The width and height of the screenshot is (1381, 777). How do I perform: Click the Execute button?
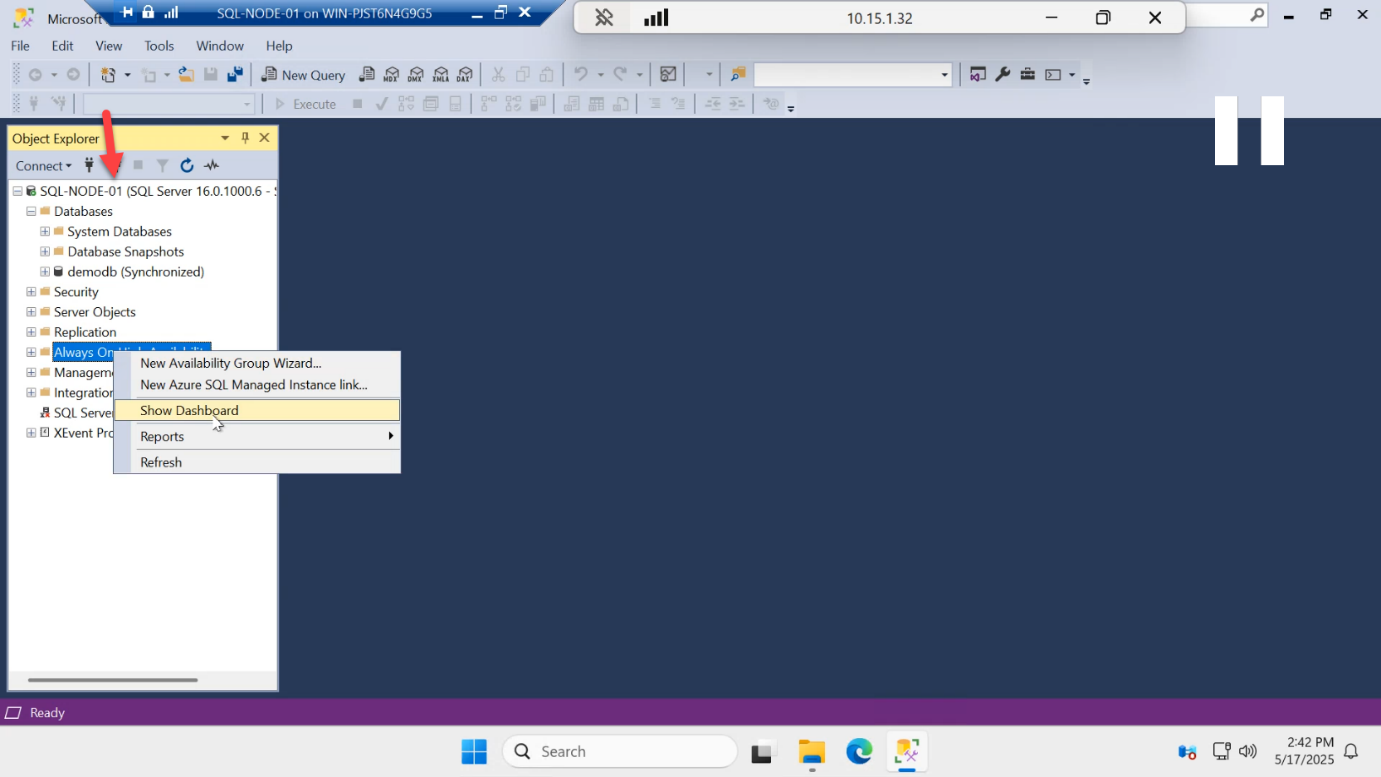click(306, 104)
